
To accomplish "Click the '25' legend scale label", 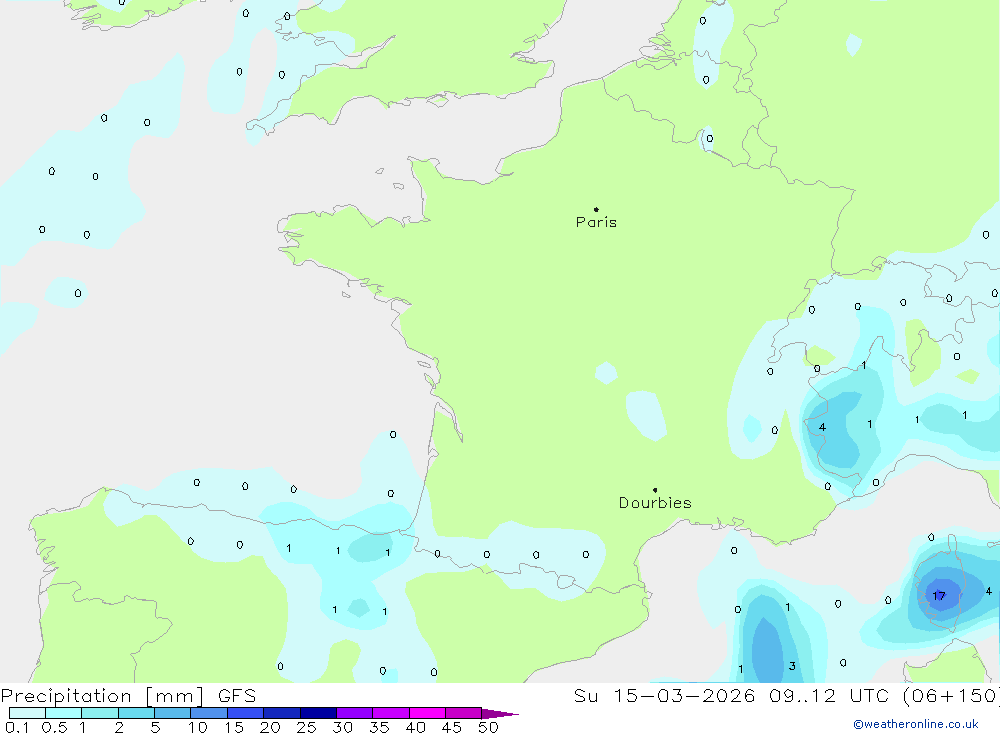I will (307, 727).
